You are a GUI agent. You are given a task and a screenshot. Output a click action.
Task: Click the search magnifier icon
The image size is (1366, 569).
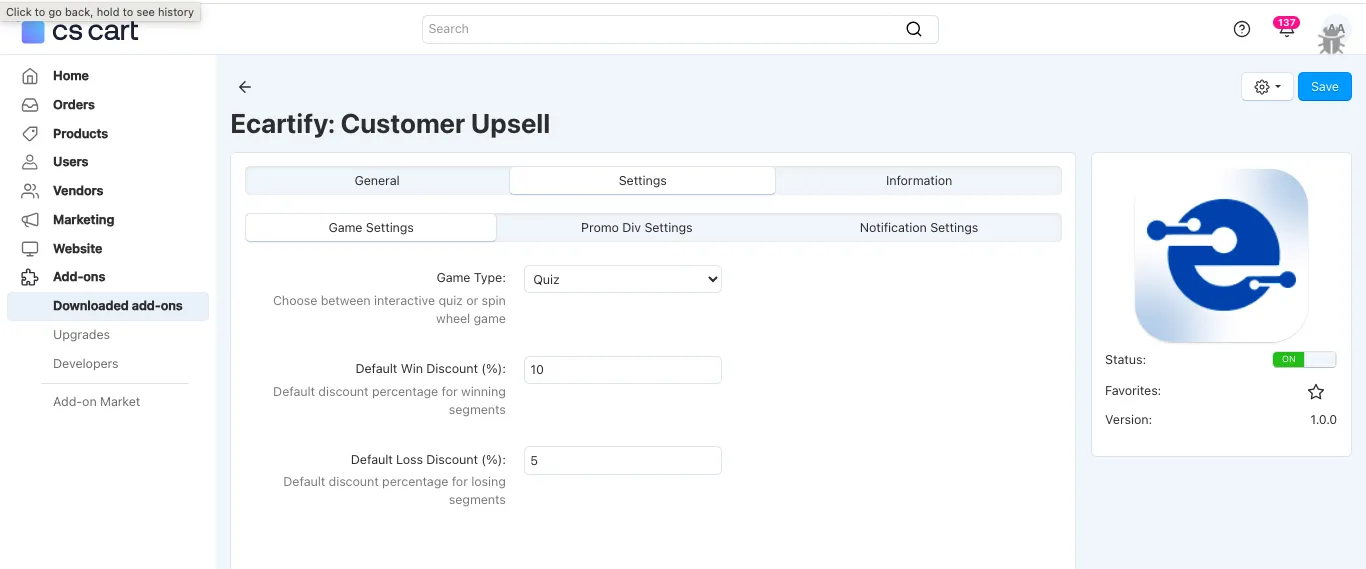[914, 29]
